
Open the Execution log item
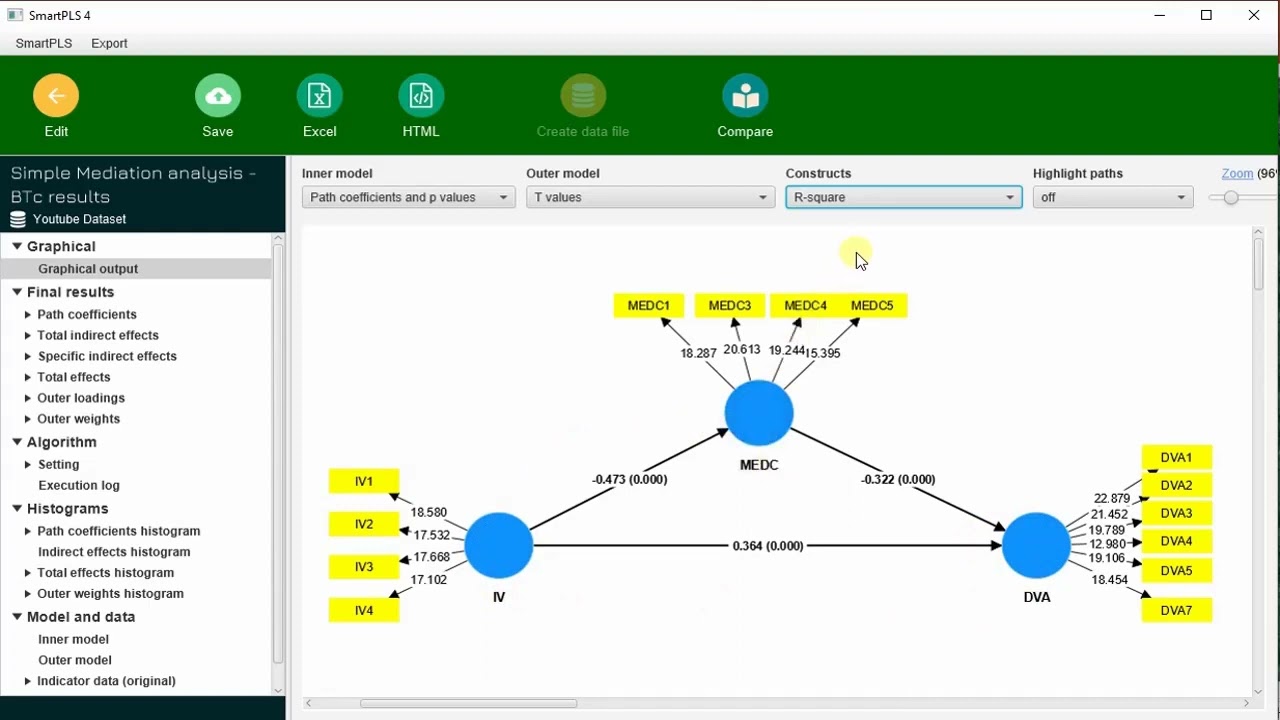pos(79,485)
